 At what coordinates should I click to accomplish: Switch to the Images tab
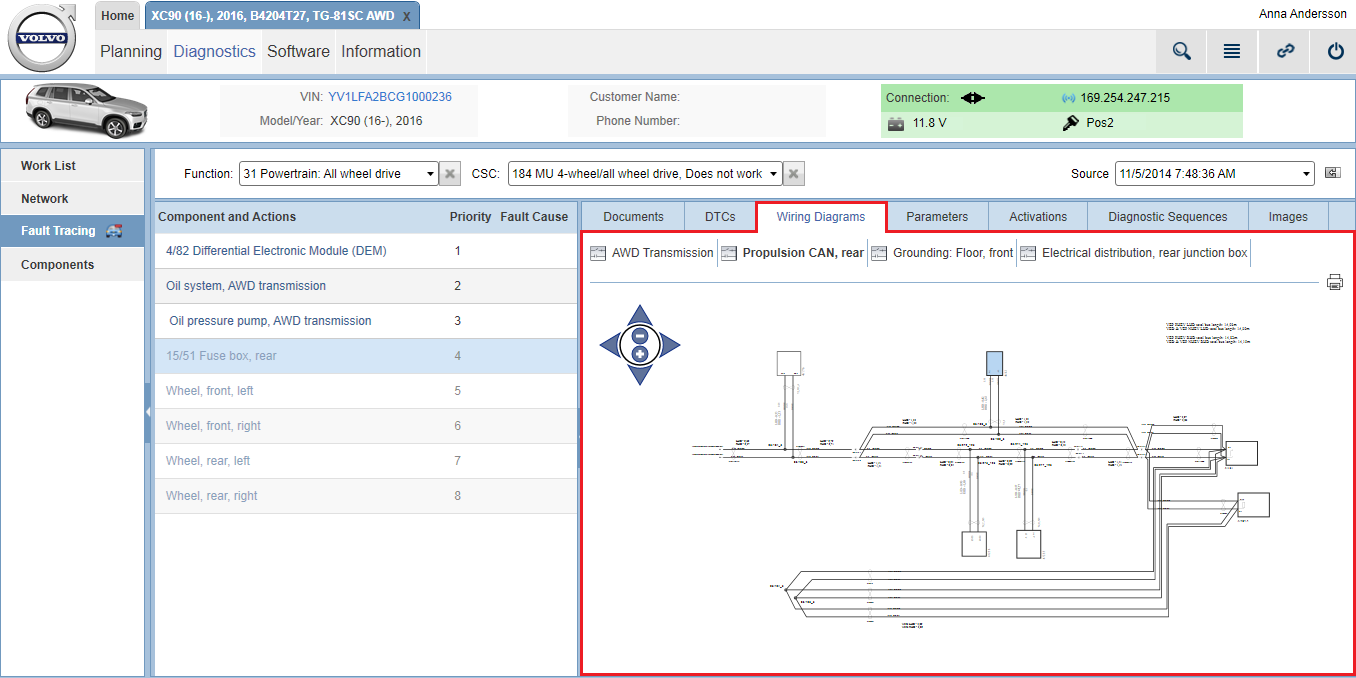(x=1288, y=217)
